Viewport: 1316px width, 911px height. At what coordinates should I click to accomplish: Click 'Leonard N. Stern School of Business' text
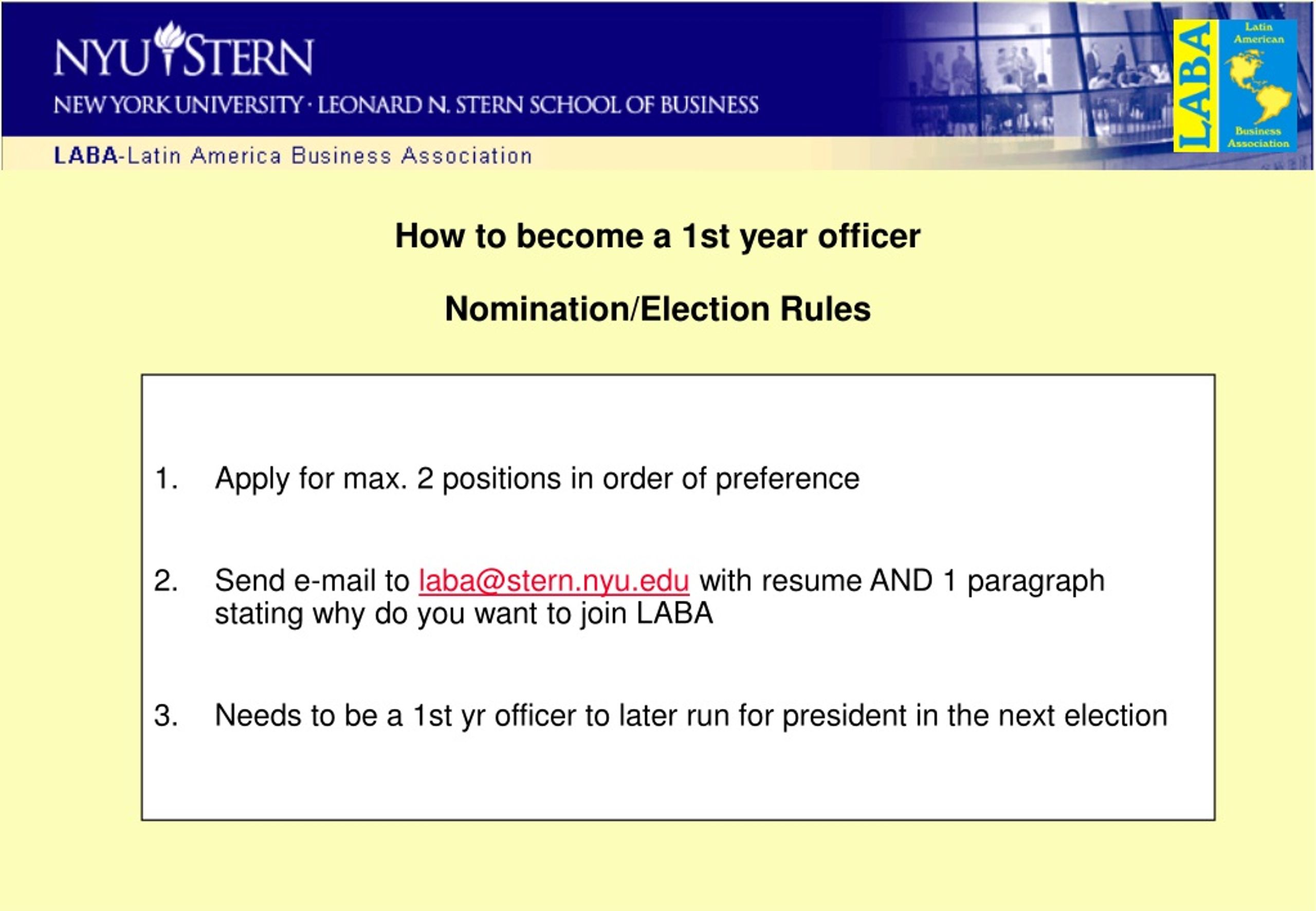pos(538,105)
